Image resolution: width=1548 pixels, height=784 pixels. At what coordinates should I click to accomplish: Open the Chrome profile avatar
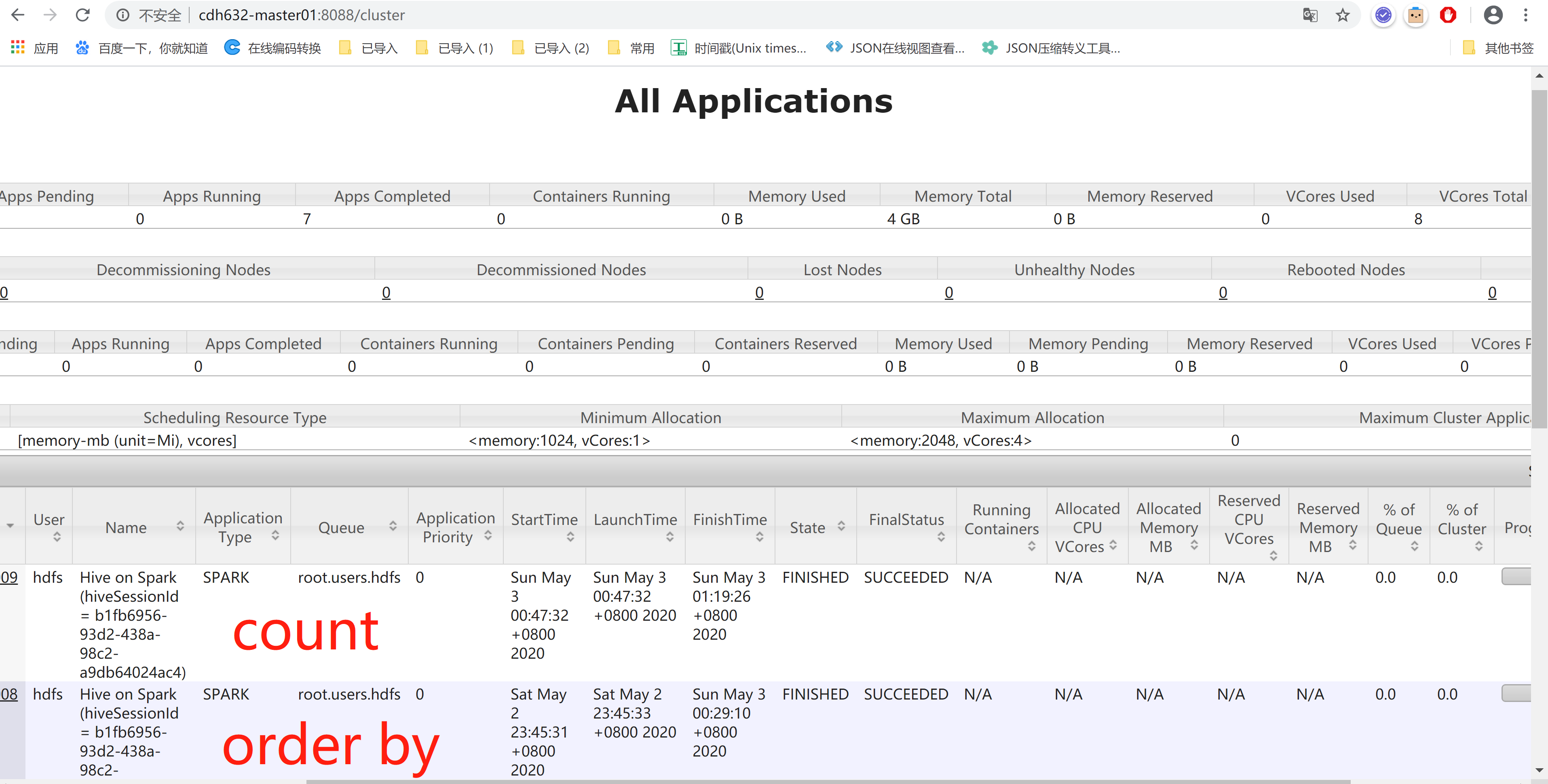[x=1493, y=15]
